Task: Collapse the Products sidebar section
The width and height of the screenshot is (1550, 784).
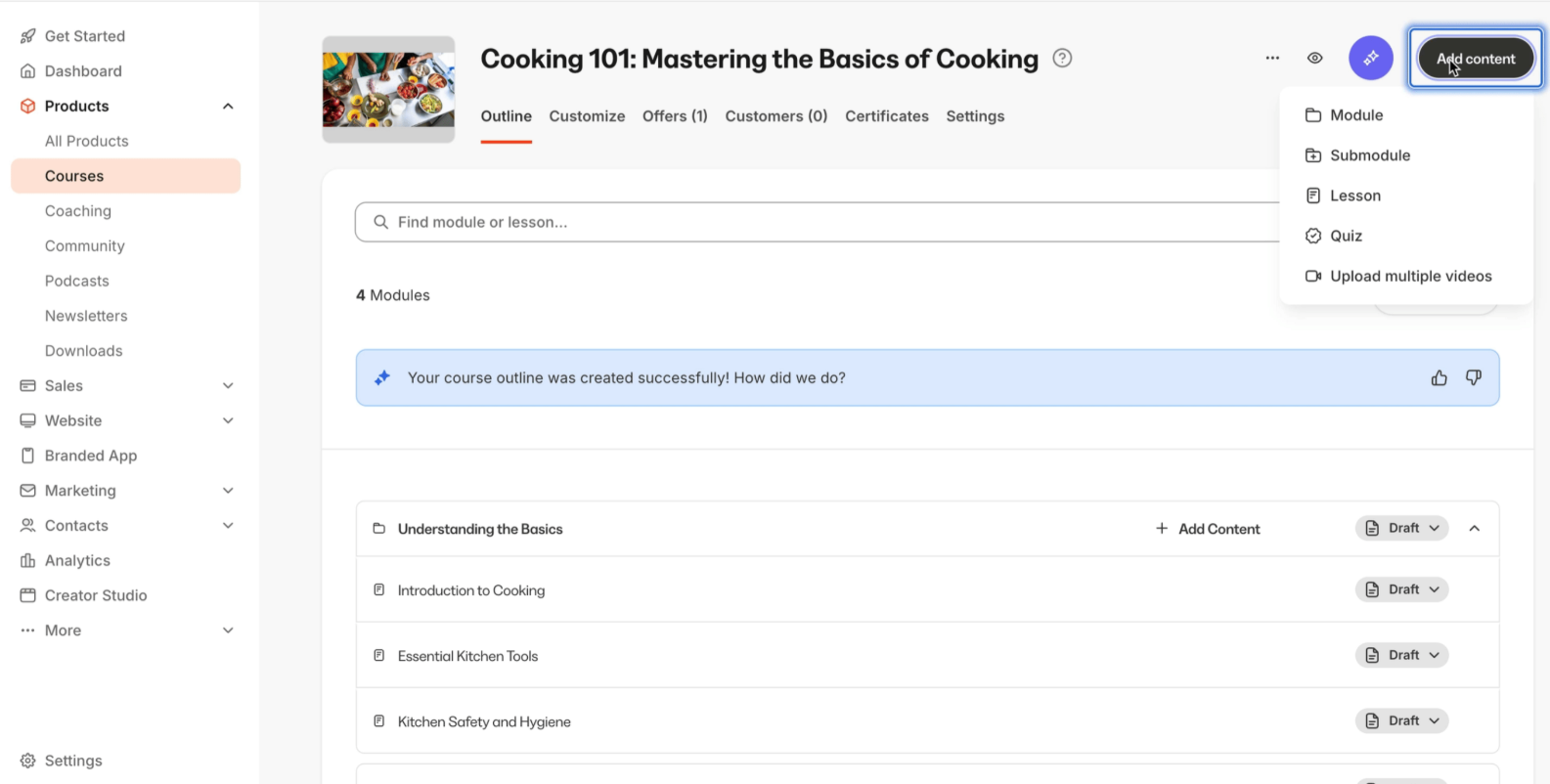Action: click(228, 106)
